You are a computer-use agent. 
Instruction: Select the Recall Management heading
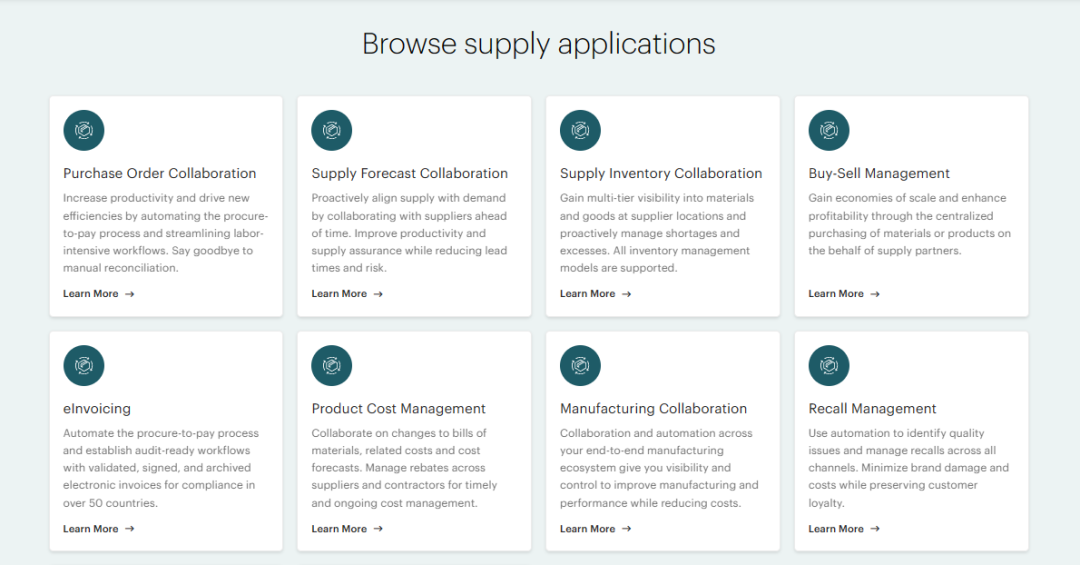872,409
